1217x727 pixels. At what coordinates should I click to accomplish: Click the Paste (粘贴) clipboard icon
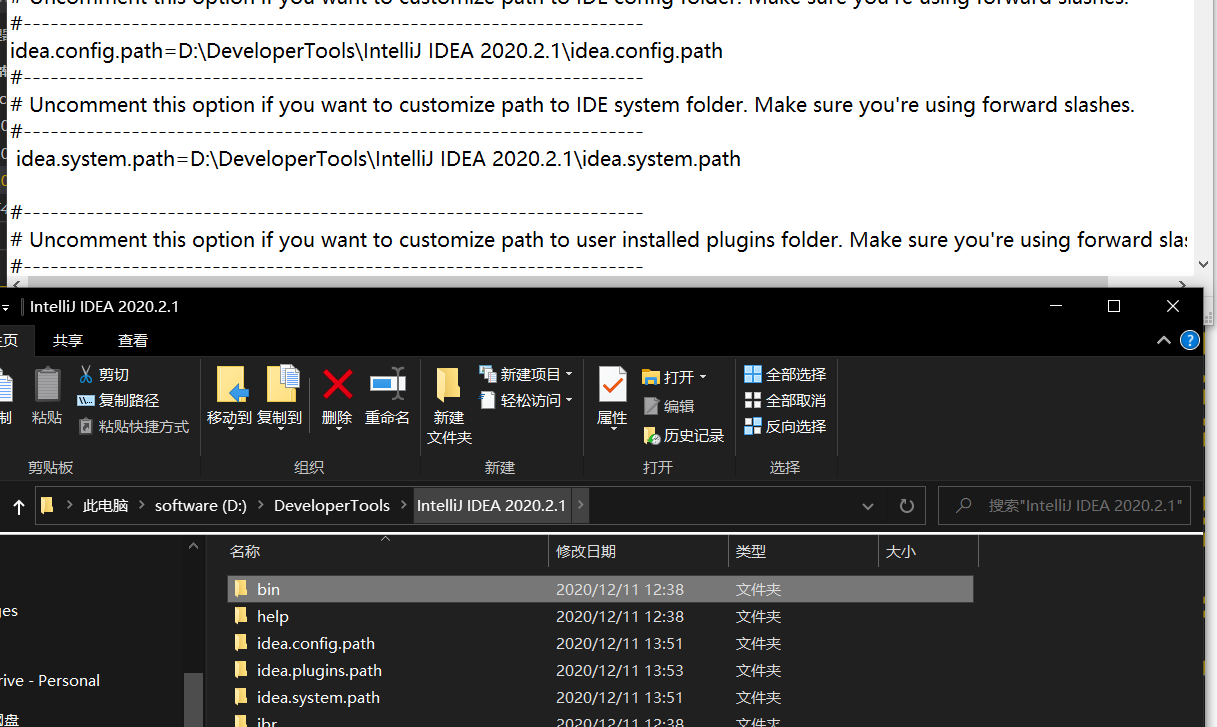point(47,385)
